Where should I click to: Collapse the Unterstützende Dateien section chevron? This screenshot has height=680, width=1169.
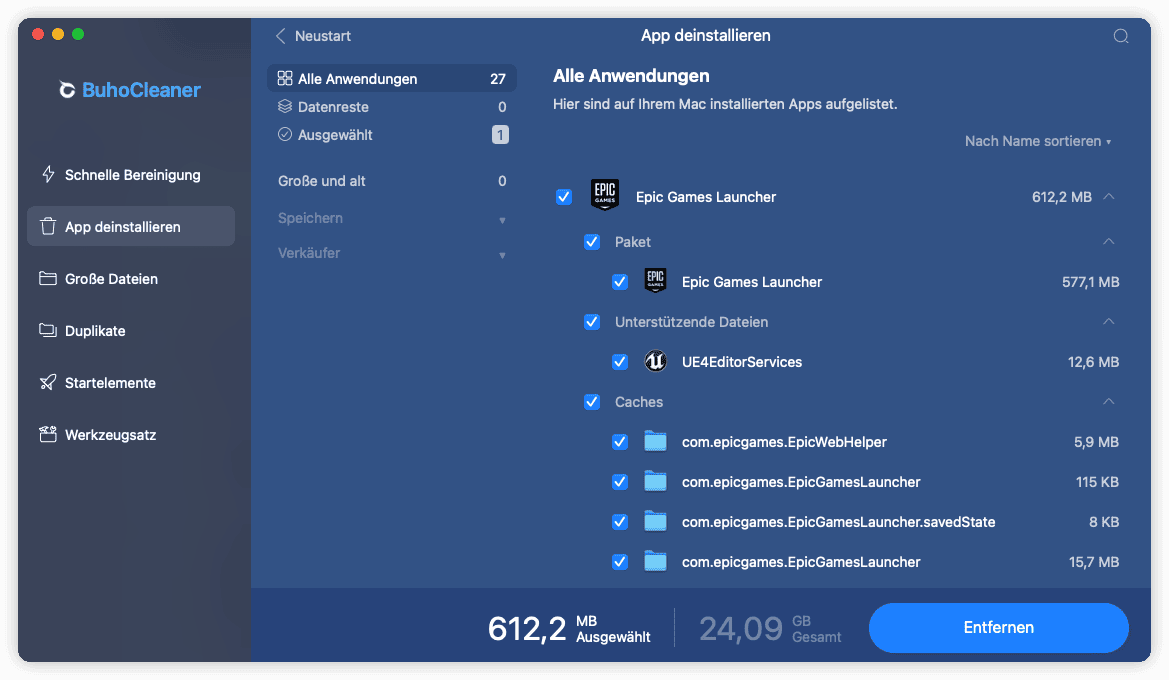click(x=1109, y=321)
